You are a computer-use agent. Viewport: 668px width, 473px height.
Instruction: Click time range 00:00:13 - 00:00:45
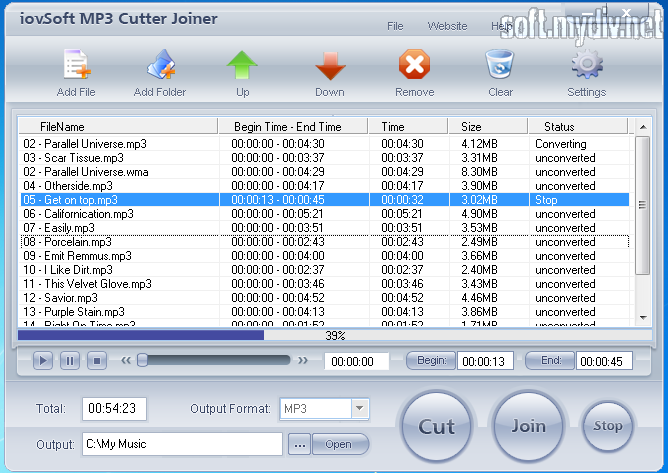[278, 200]
